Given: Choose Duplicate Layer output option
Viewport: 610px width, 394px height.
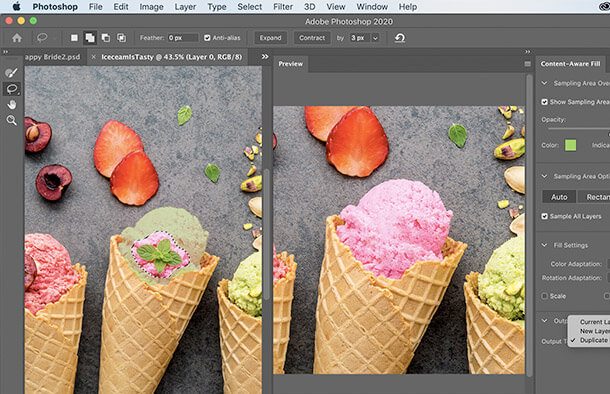Looking at the screenshot, I should coord(594,340).
